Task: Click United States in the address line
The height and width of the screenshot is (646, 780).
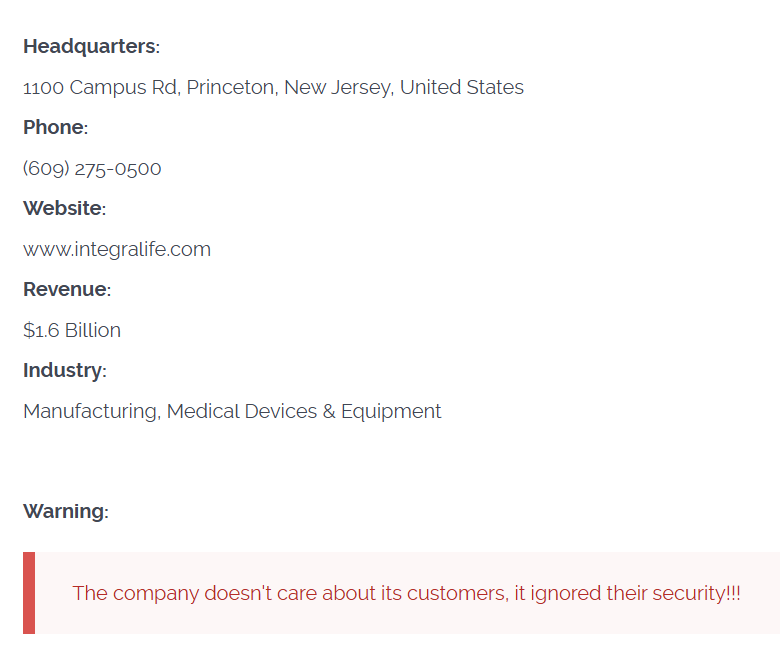Action: [x=462, y=88]
